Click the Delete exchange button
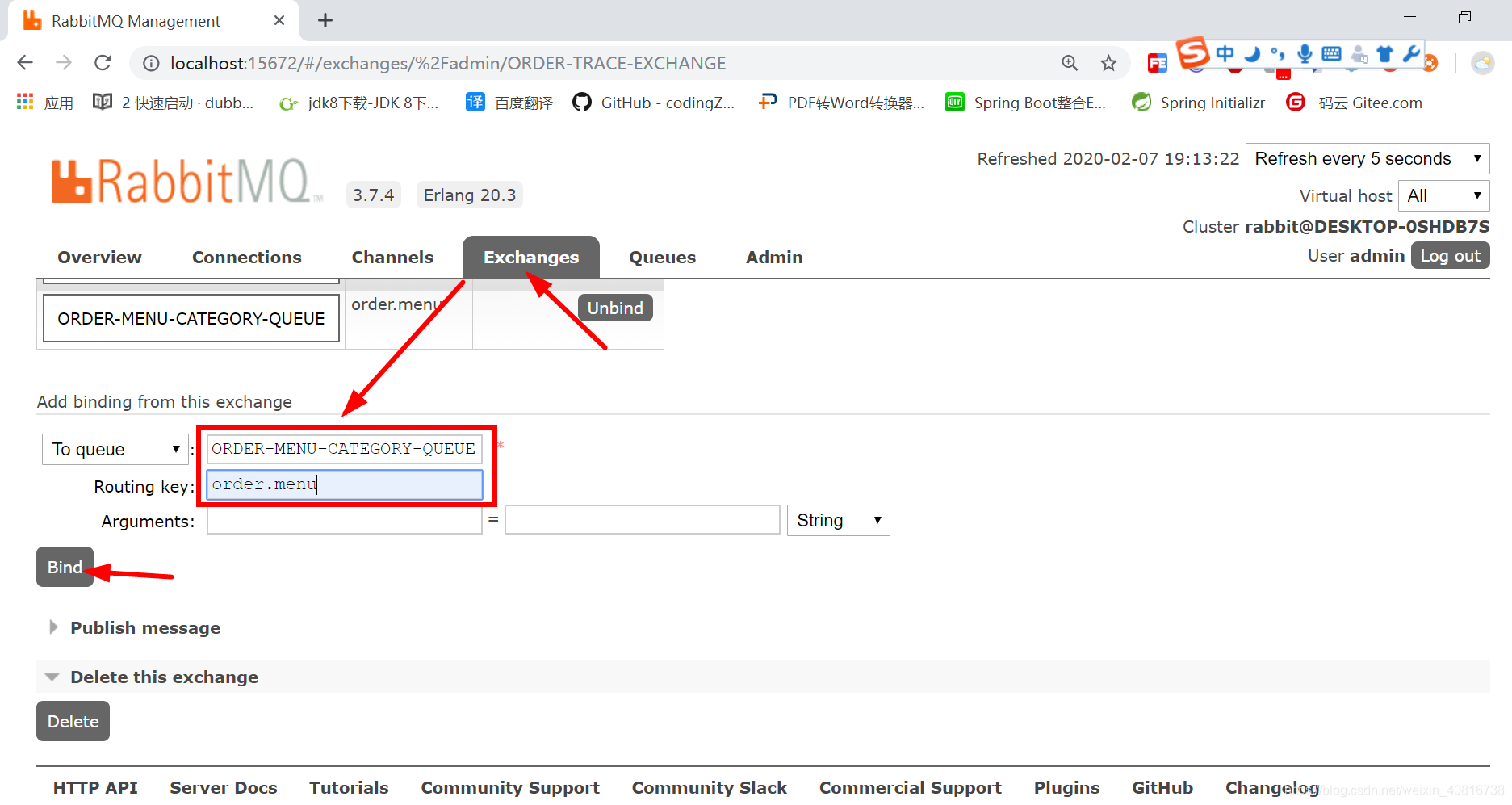 click(x=73, y=721)
